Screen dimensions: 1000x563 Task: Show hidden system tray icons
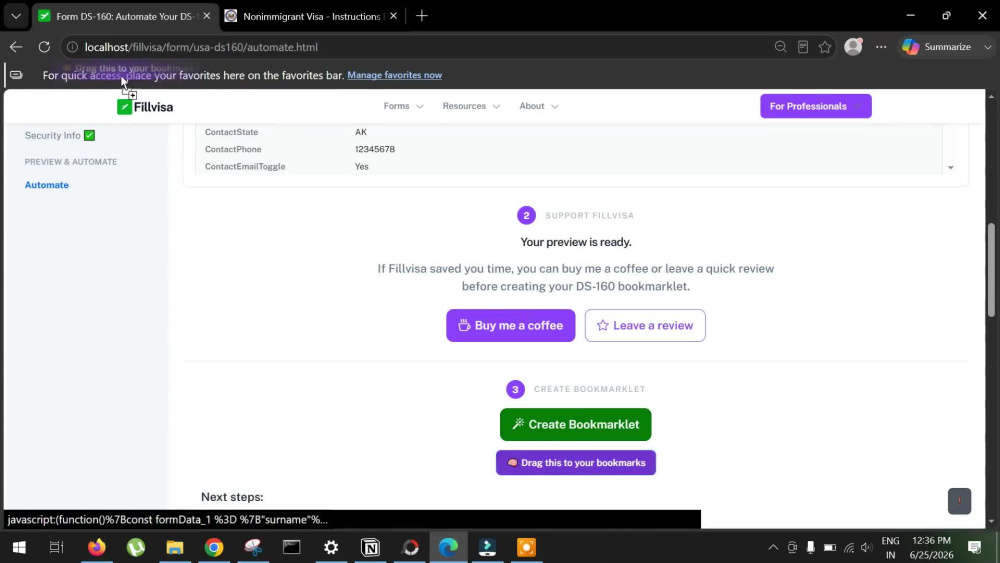point(773,547)
